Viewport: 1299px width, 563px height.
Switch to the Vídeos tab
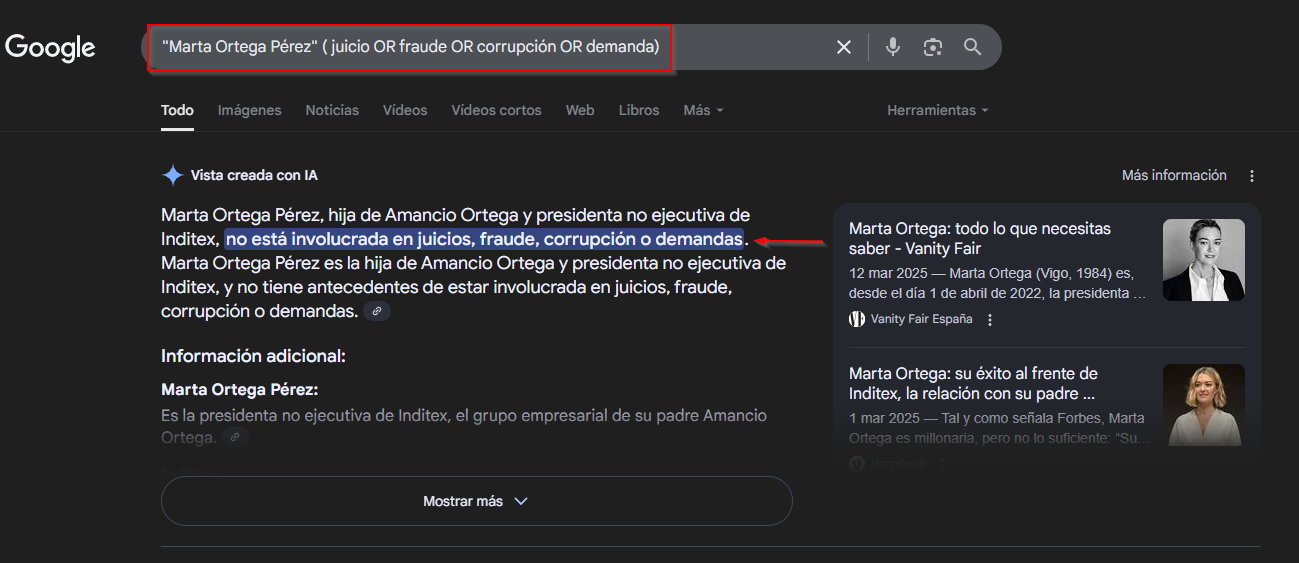[x=405, y=110]
